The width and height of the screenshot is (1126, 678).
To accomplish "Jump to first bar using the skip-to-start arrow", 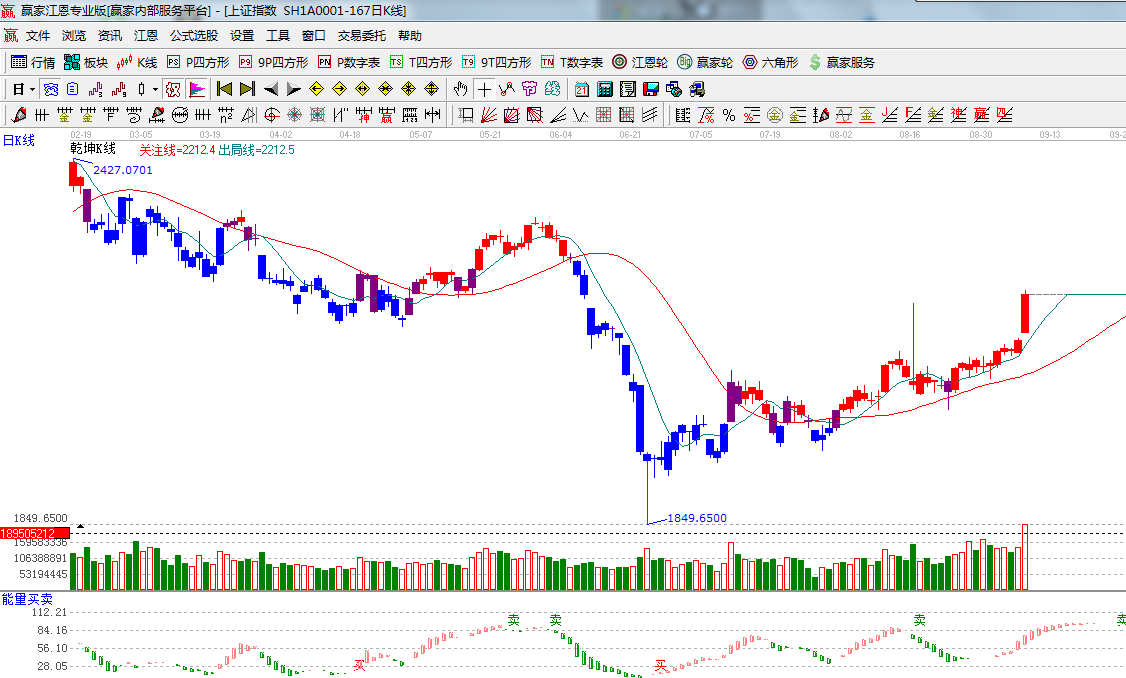I will tap(224, 89).
